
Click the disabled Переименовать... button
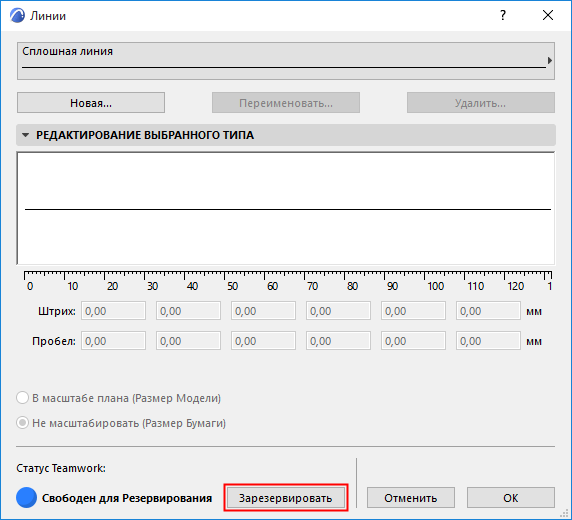click(286, 103)
